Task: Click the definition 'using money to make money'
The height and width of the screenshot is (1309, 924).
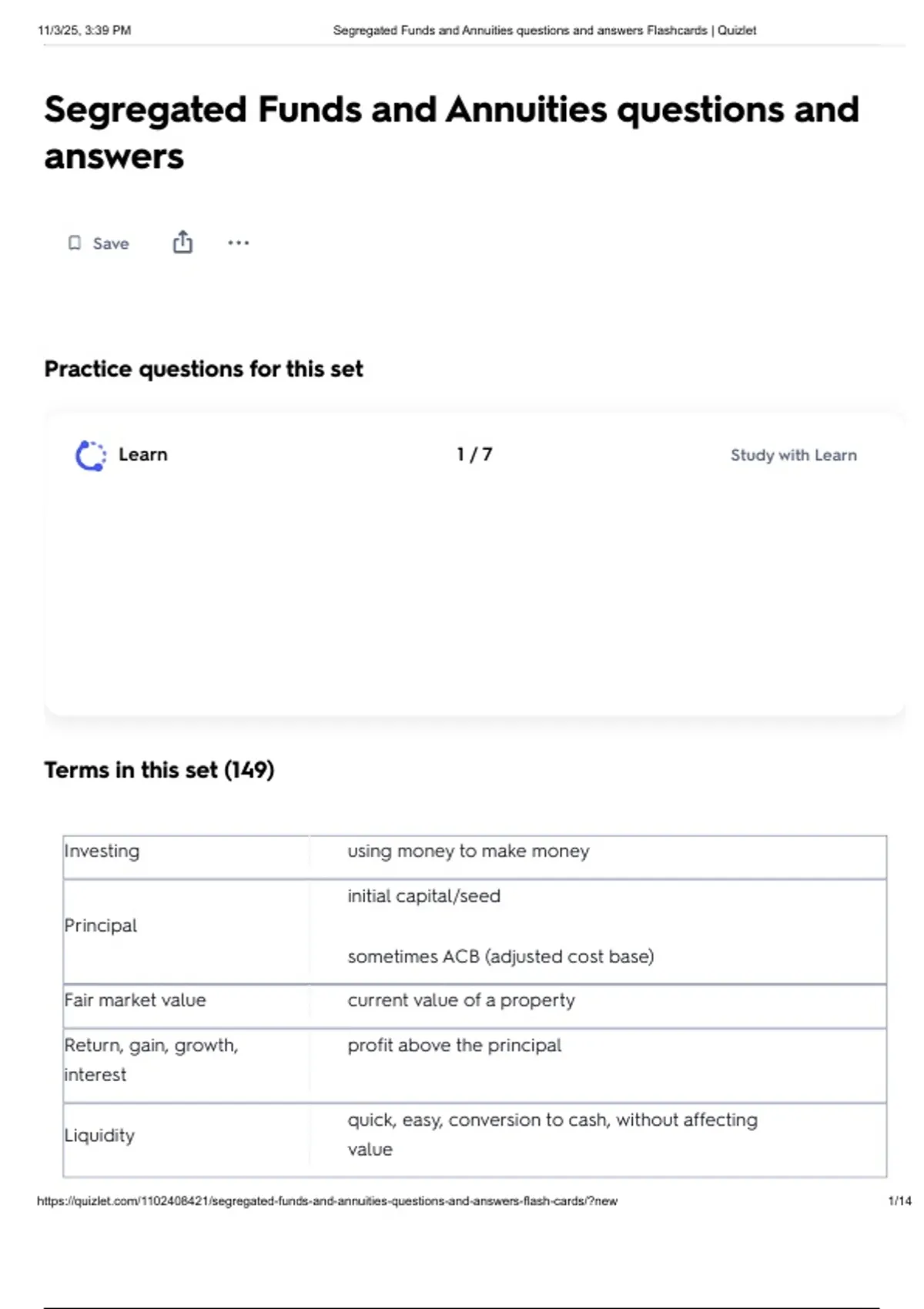Action: pyautogui.click(x=468, y=851)
